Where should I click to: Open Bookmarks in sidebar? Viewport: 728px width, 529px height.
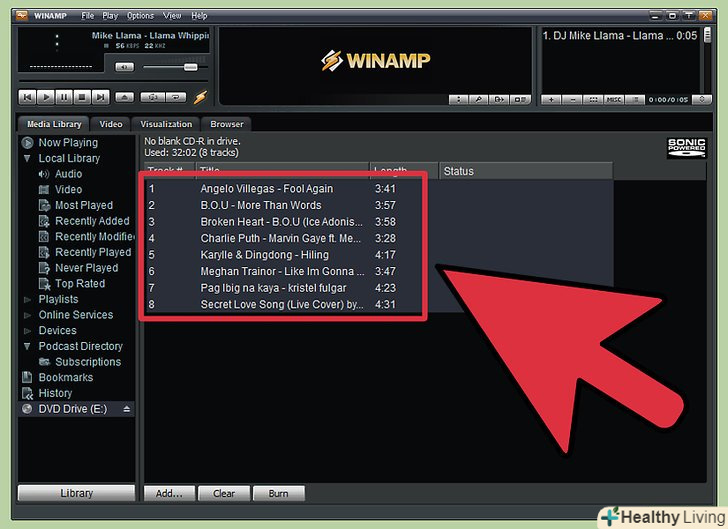tap(65, 378)
